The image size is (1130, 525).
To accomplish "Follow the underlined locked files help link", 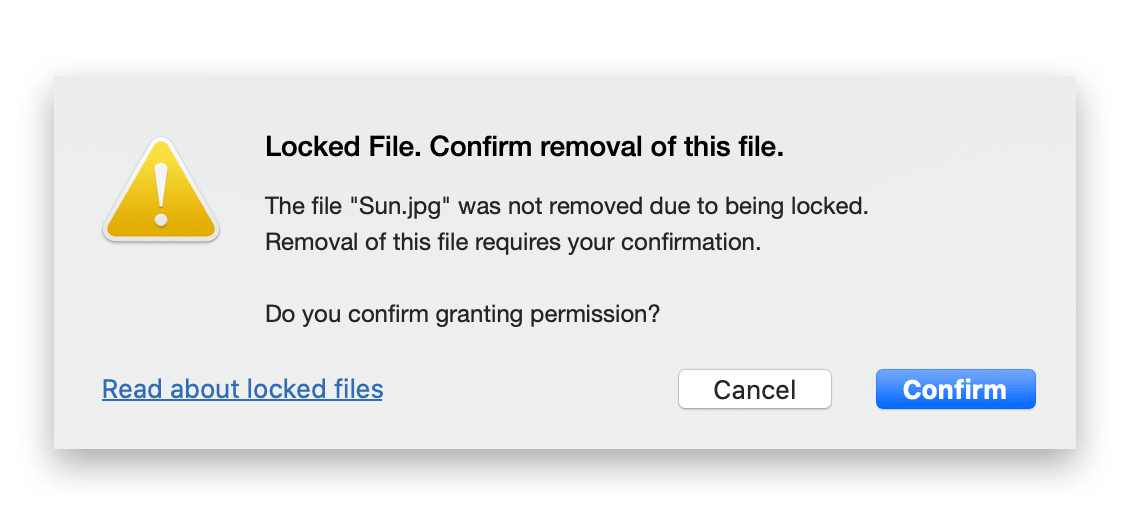I will tap(242, 389).
